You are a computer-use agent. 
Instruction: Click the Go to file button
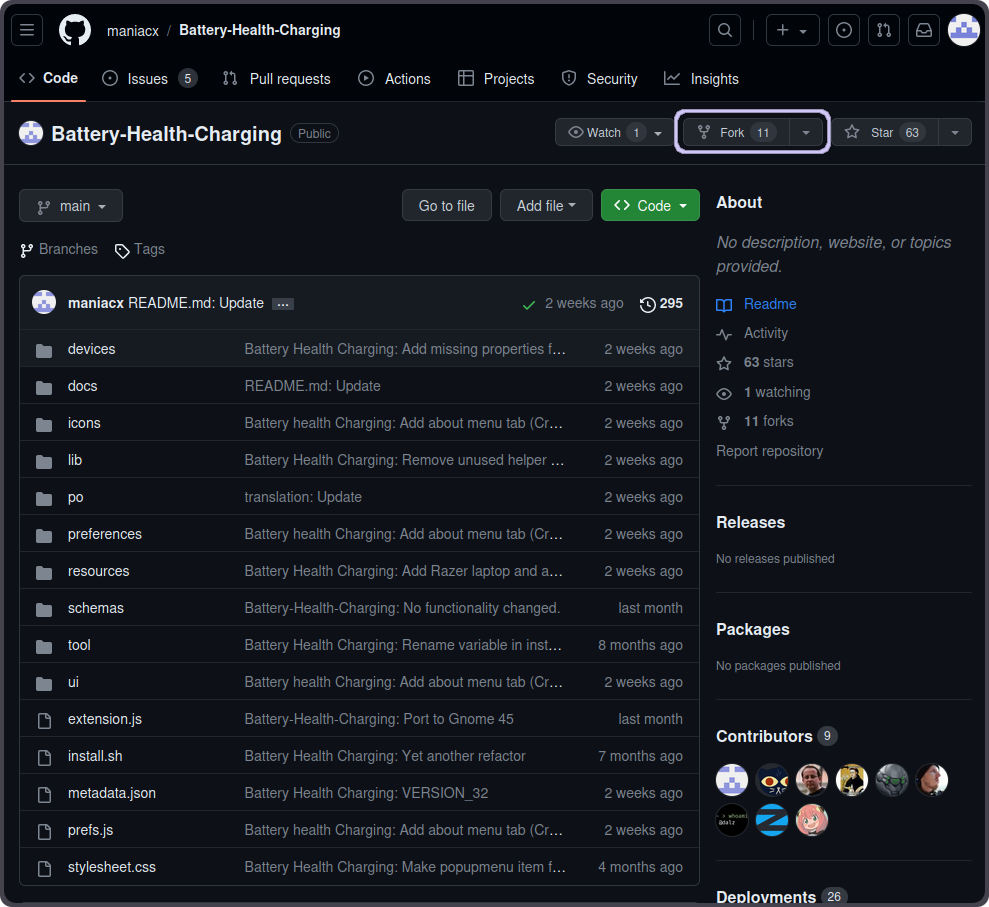tap(446, 206)
